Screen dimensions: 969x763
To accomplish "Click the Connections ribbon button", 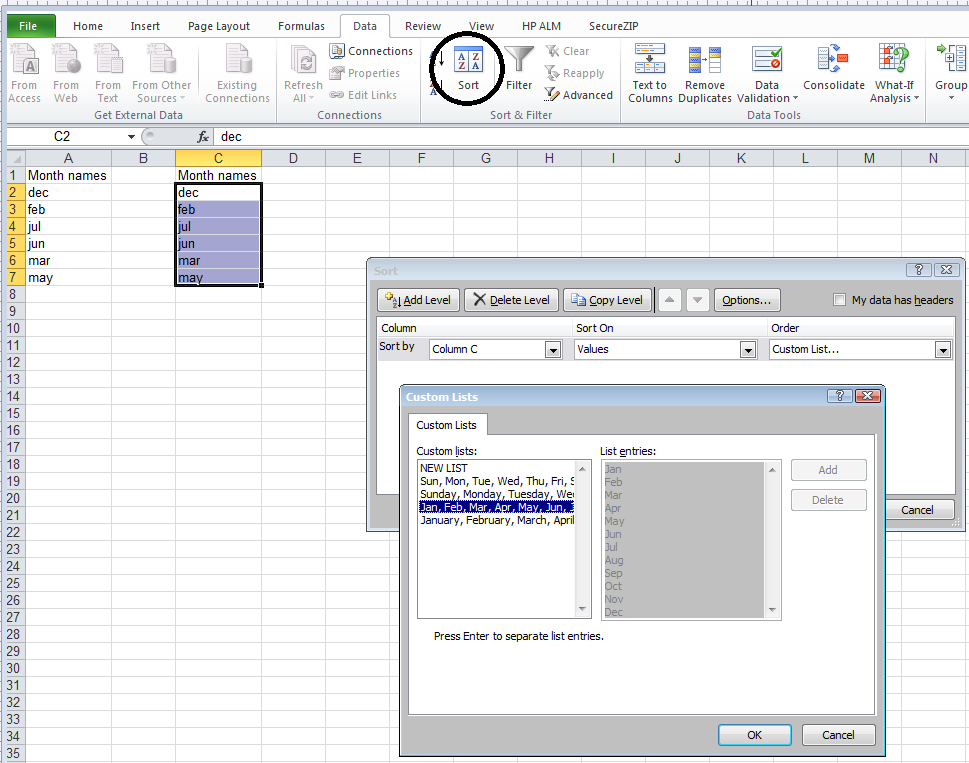I will [x=371, y=51].
